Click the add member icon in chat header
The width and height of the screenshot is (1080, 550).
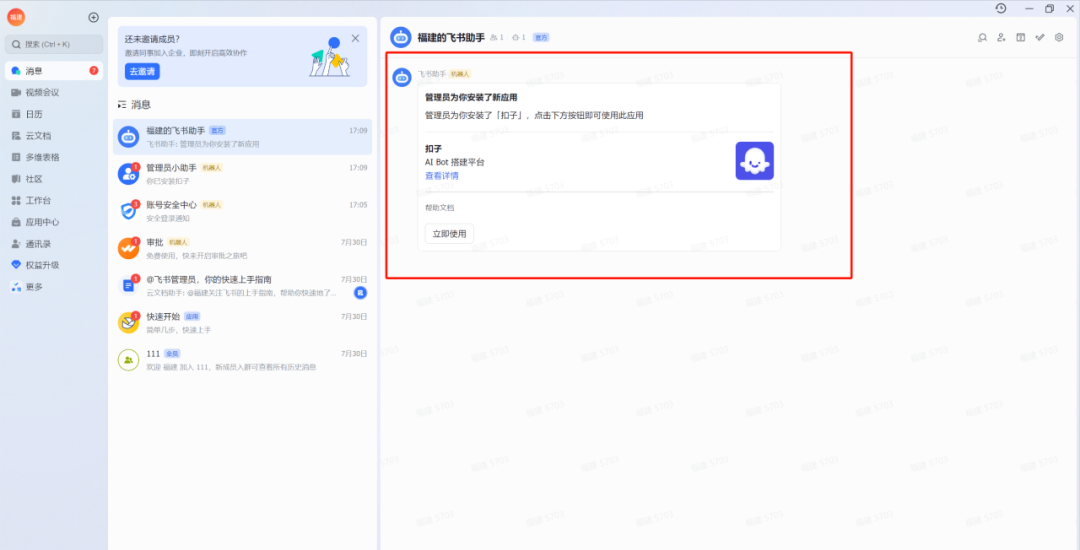coord(1001,37)
